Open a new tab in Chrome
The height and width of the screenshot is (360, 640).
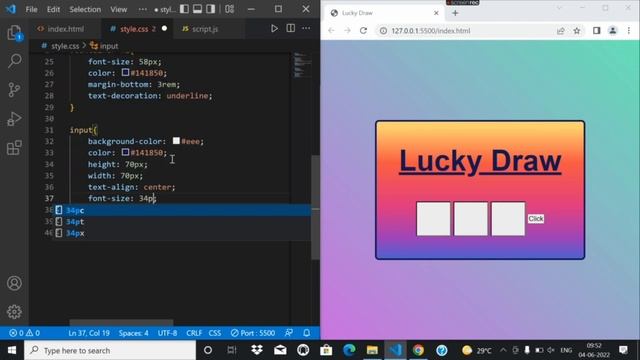[x=455, y=13]
